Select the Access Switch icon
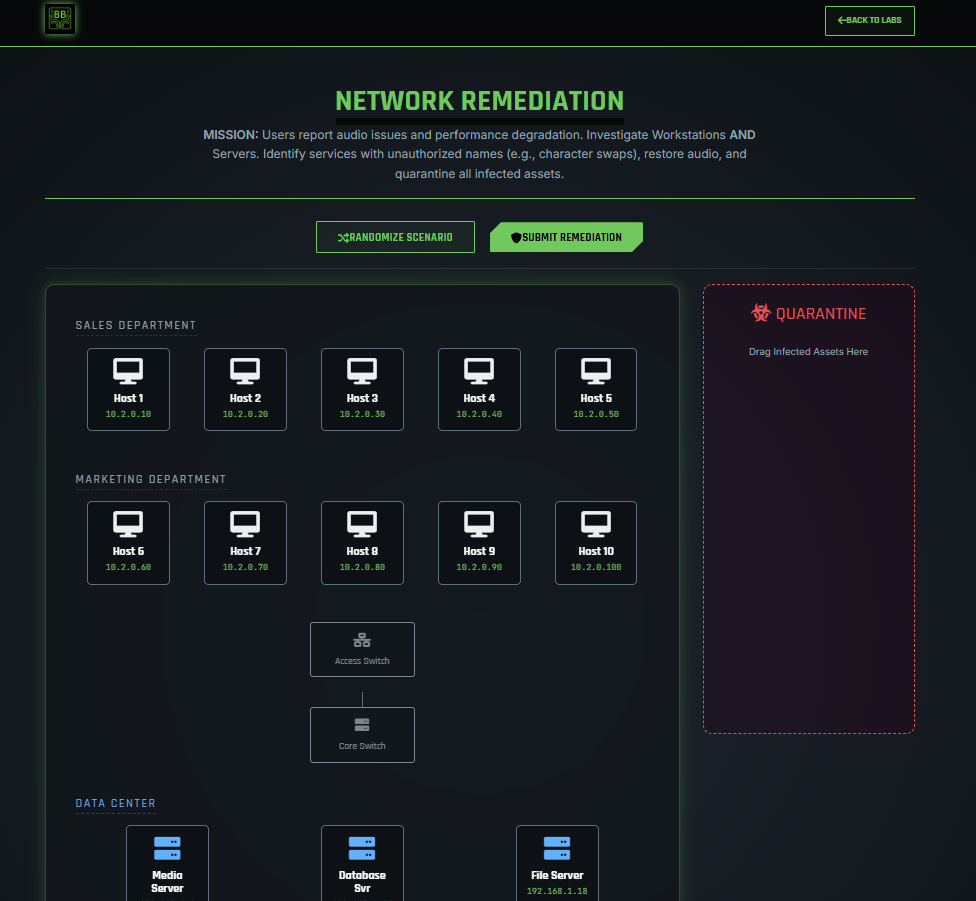The width and height of the screenshot is (976, 901). point(362,649)
